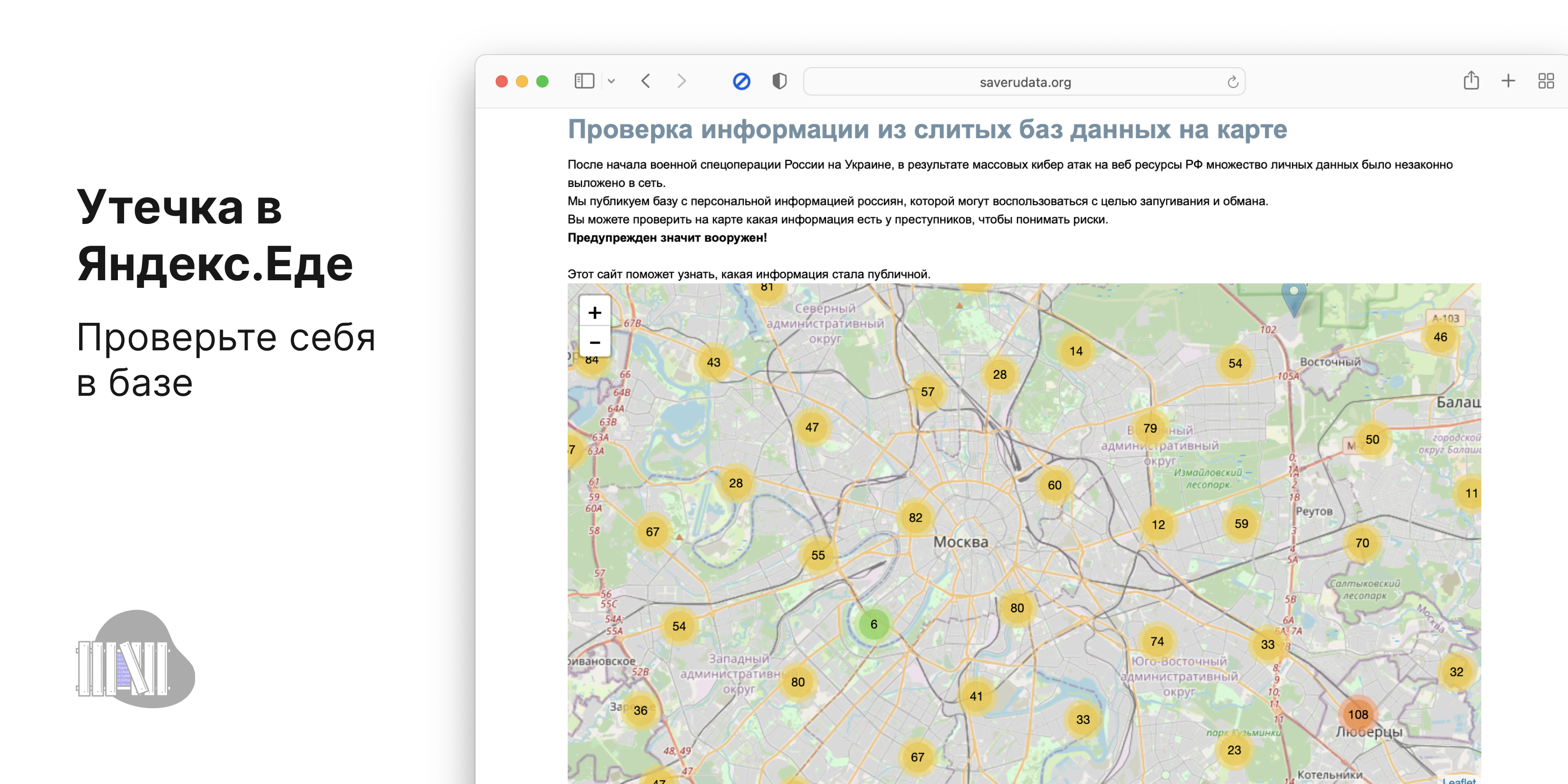Image resolution: width=1568 pixels, height=784 pixels.
Task: Click the cluster marked 41
Action: [x=976, y=696]
